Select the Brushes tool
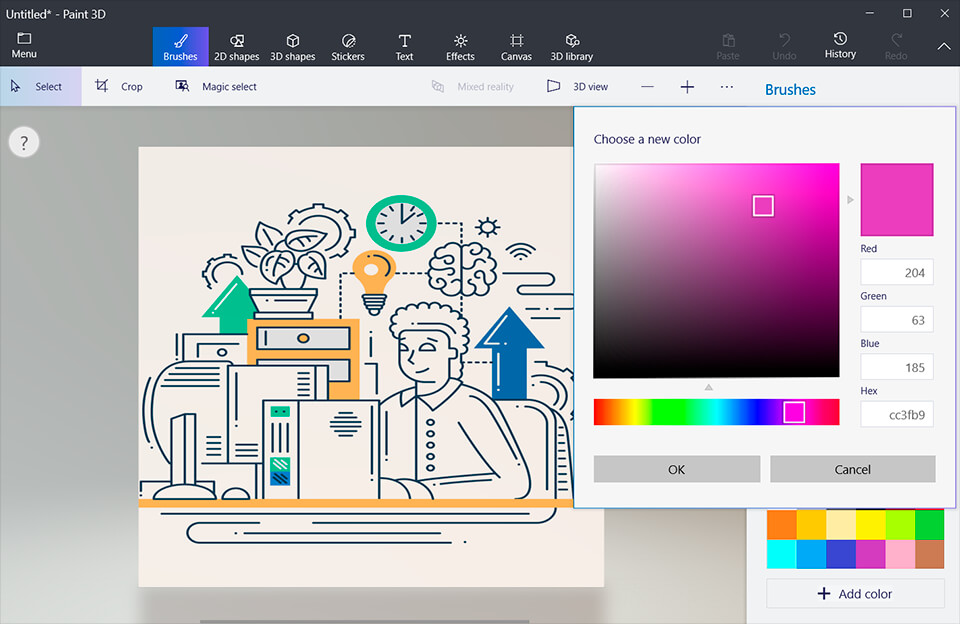 180,46
